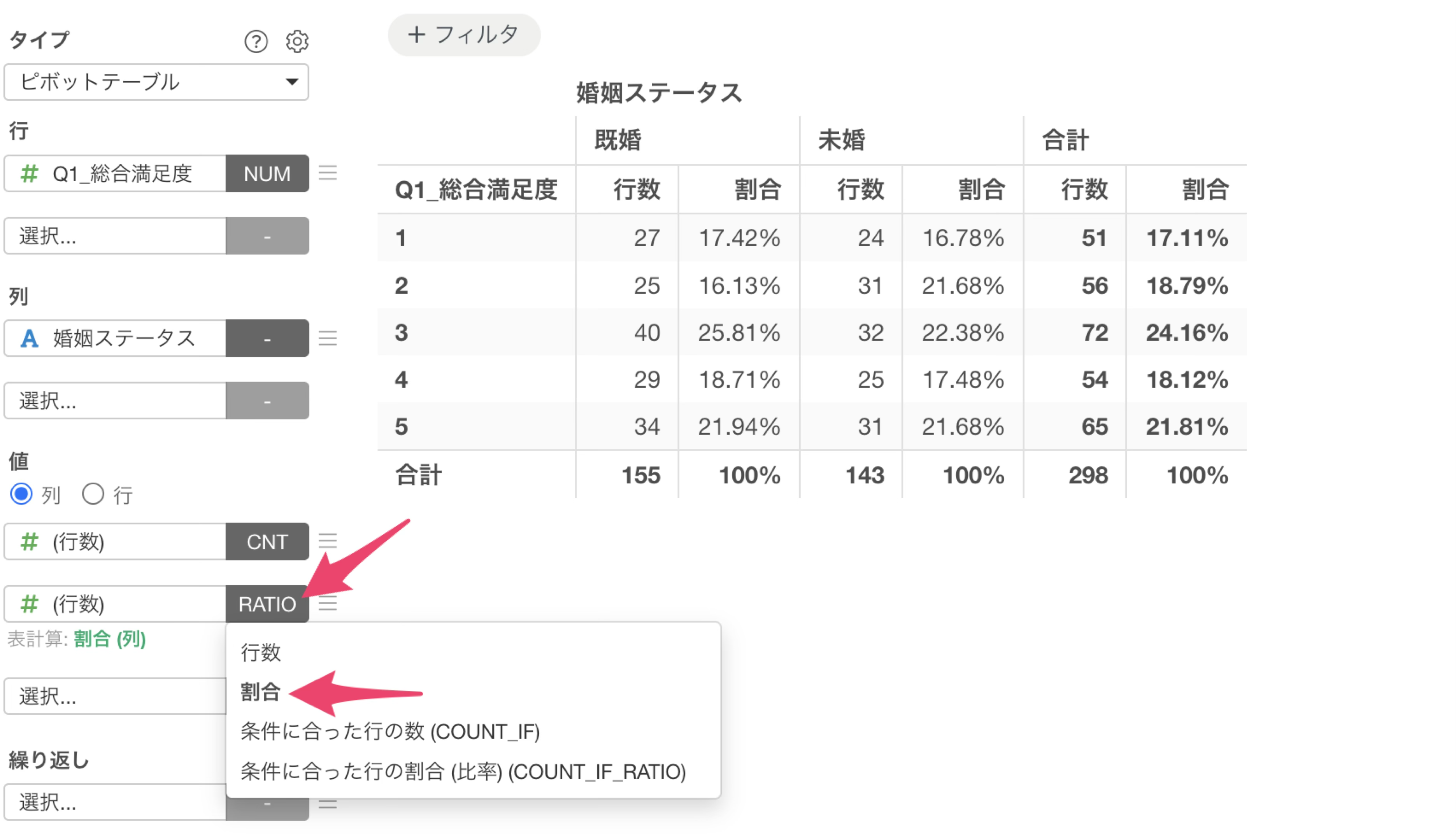Click drag handle icon beside 婚姻ステータス column
The image size is (1456, 837).
pos(328,338)
